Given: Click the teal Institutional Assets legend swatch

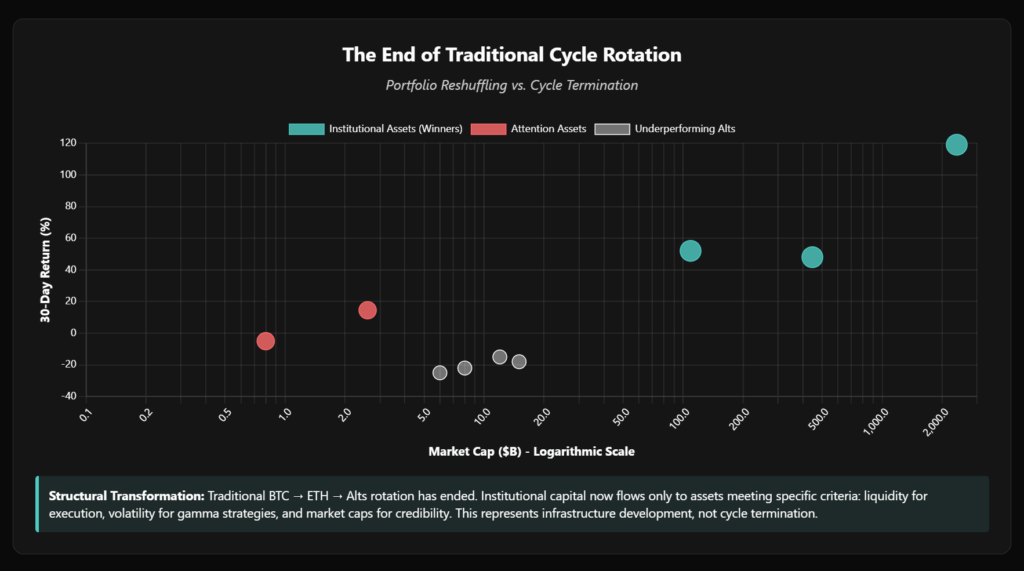Looking at the screenshot, I should [x=306, y=128].
